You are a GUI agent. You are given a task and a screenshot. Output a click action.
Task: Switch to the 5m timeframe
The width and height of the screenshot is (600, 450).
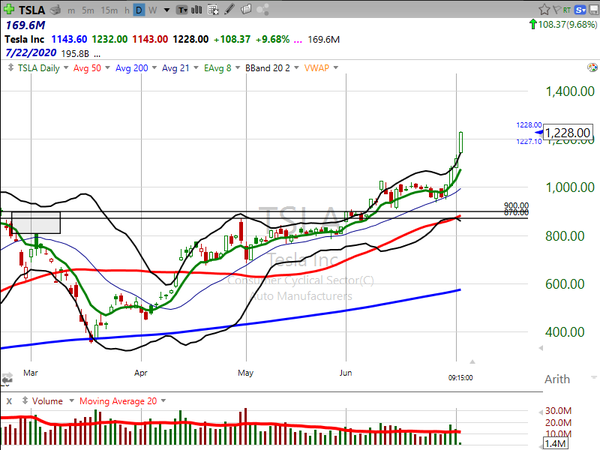[88, 9]
